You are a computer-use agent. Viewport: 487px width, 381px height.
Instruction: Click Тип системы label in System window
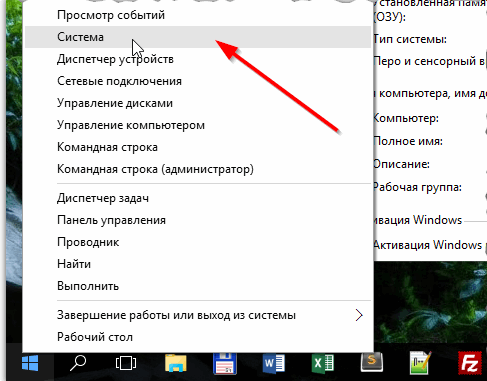[x=410, y=39]
